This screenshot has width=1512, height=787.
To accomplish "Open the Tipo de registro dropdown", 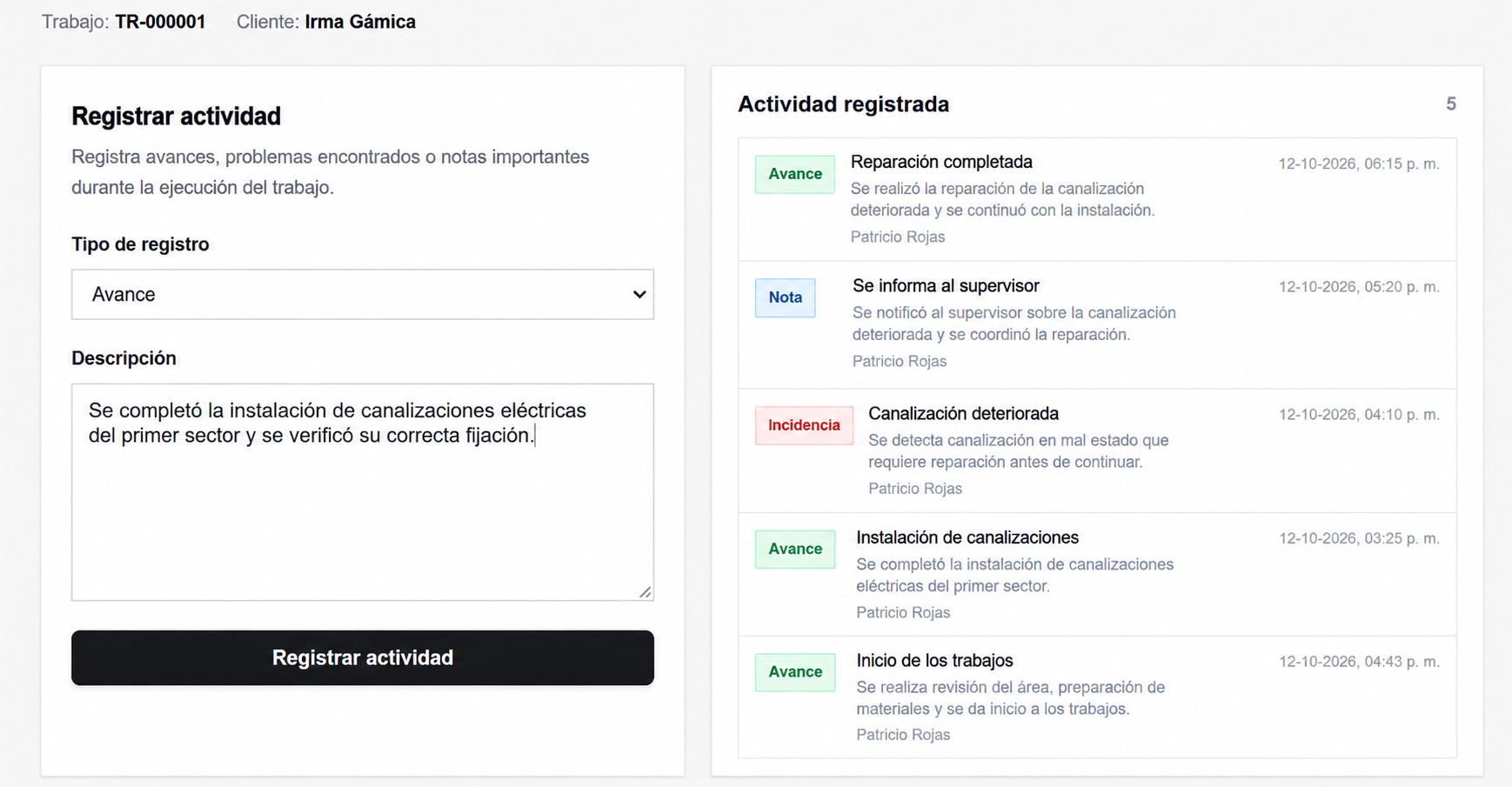I will click(362, 295).
